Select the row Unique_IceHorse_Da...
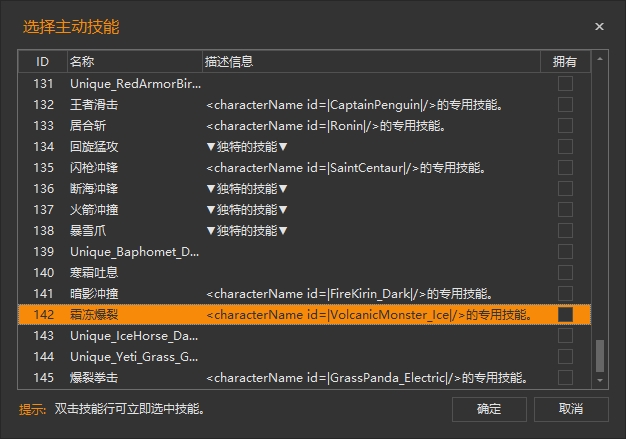The height and width of the screenshot is (439, 626). point(305,336)
